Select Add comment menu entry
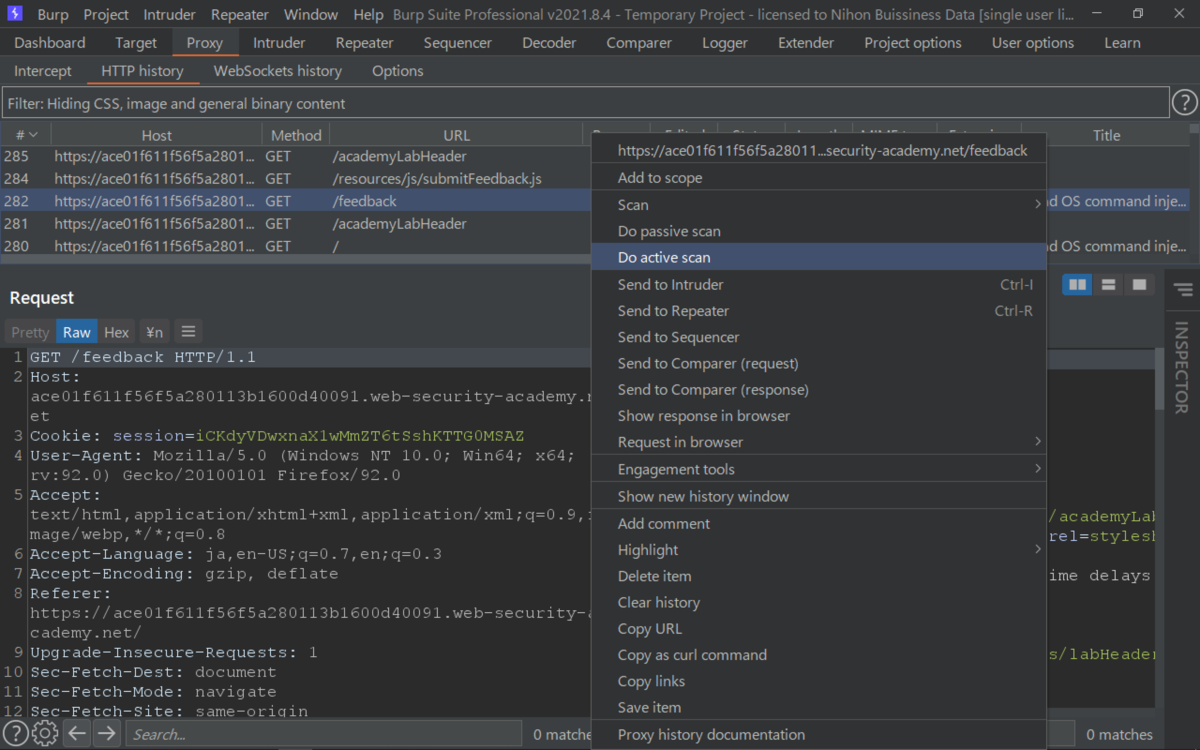The width and height of the screenshot is (1200, 750). (x=818, y=524)
